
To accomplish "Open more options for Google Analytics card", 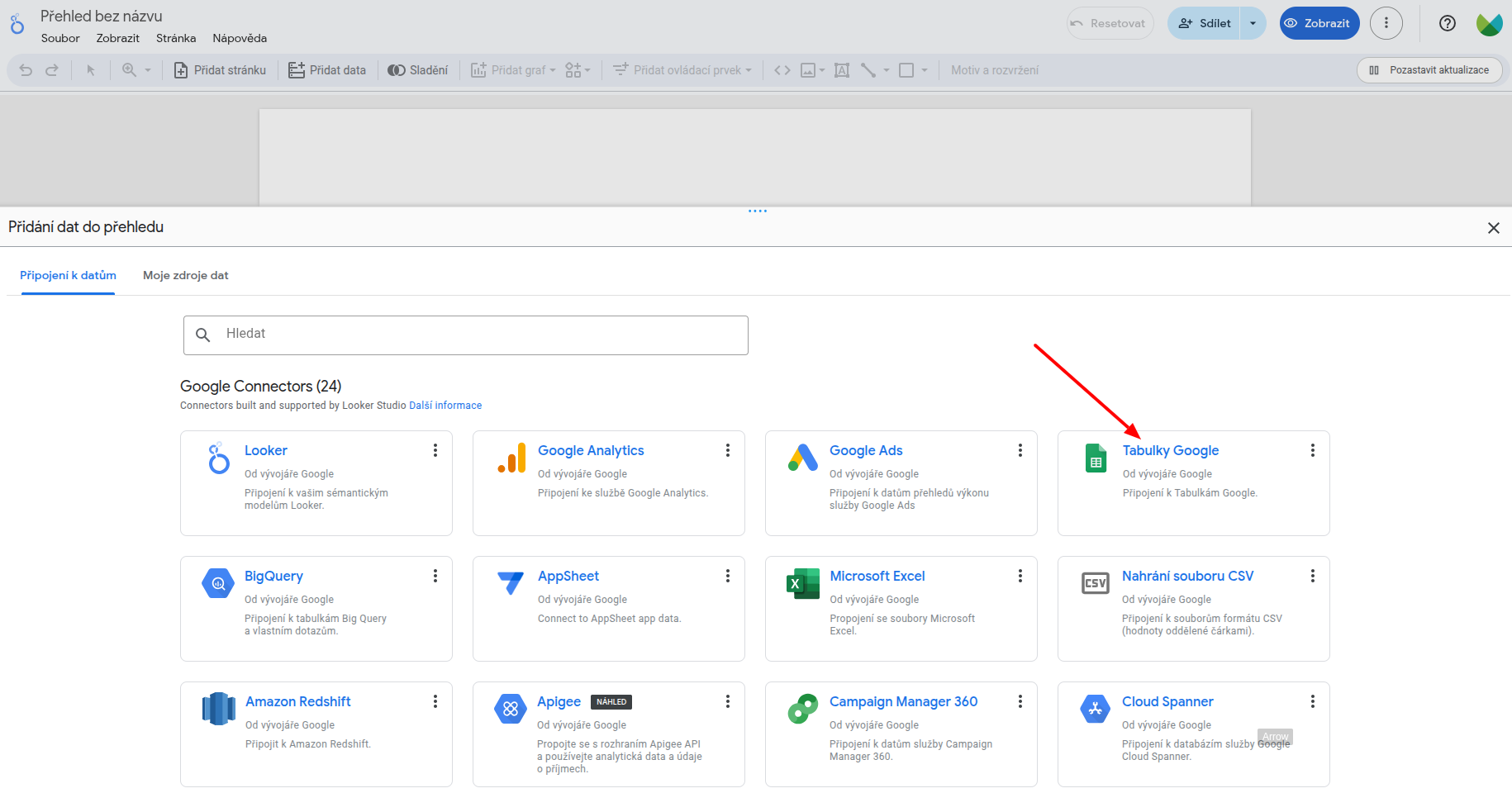I will tap(728, 450).
